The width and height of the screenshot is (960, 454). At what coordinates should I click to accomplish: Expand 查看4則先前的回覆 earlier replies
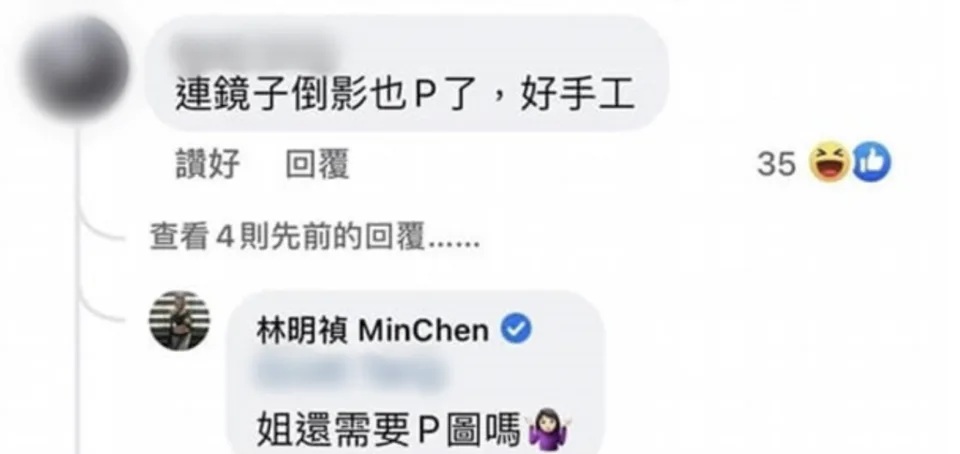(x=315, y=237)
